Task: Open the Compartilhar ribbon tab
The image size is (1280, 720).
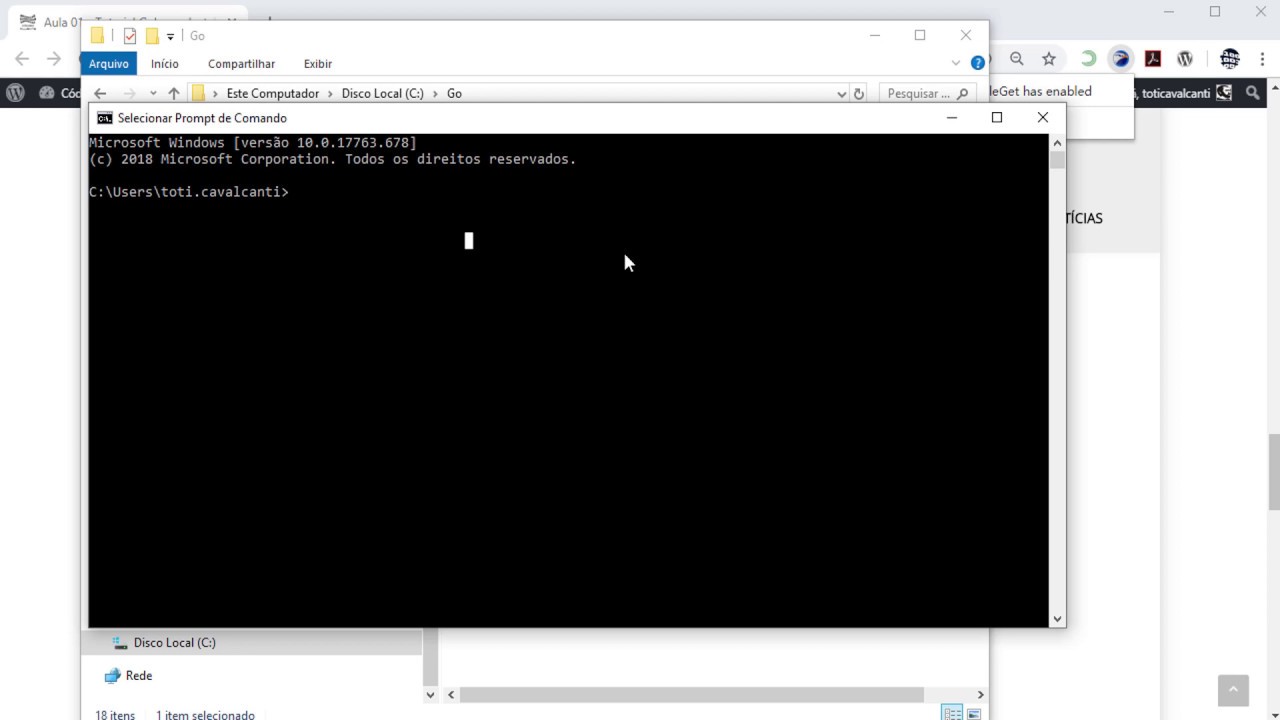Action: [x=241, y=63]
